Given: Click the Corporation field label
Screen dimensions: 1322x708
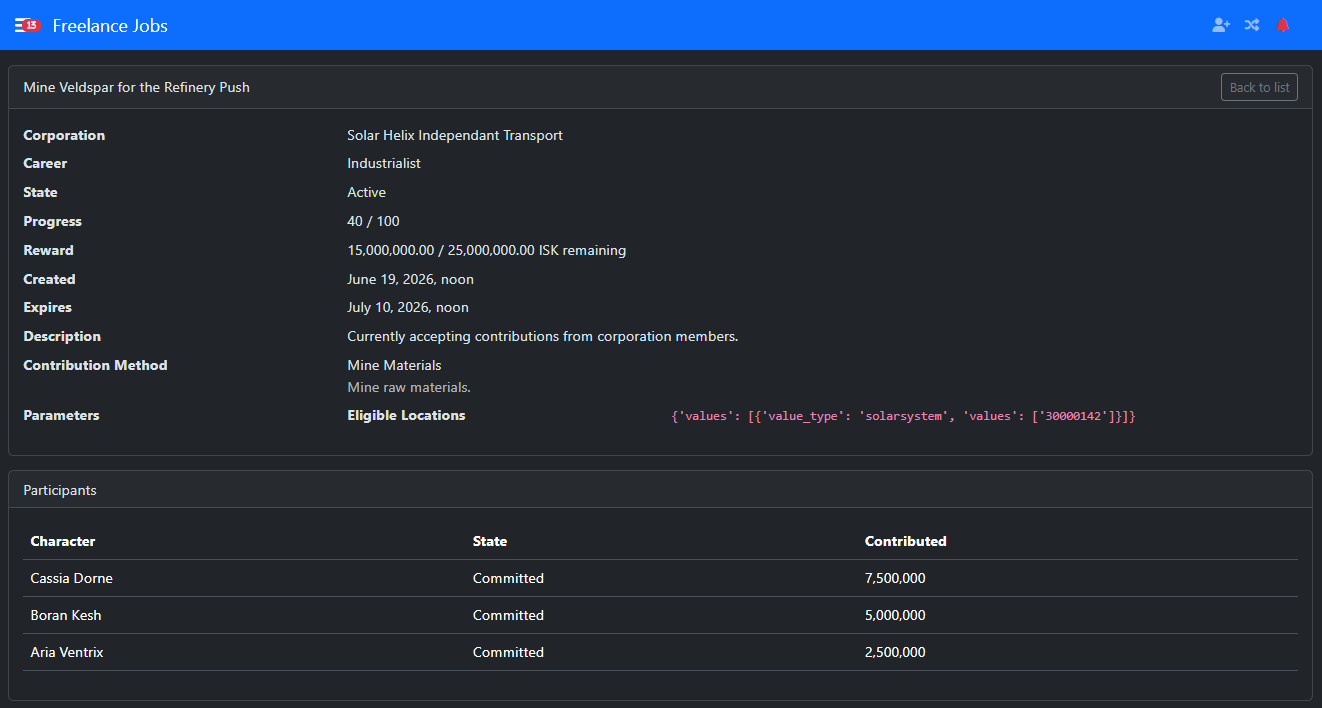Looking at the screenshot, I should [64, 135].
